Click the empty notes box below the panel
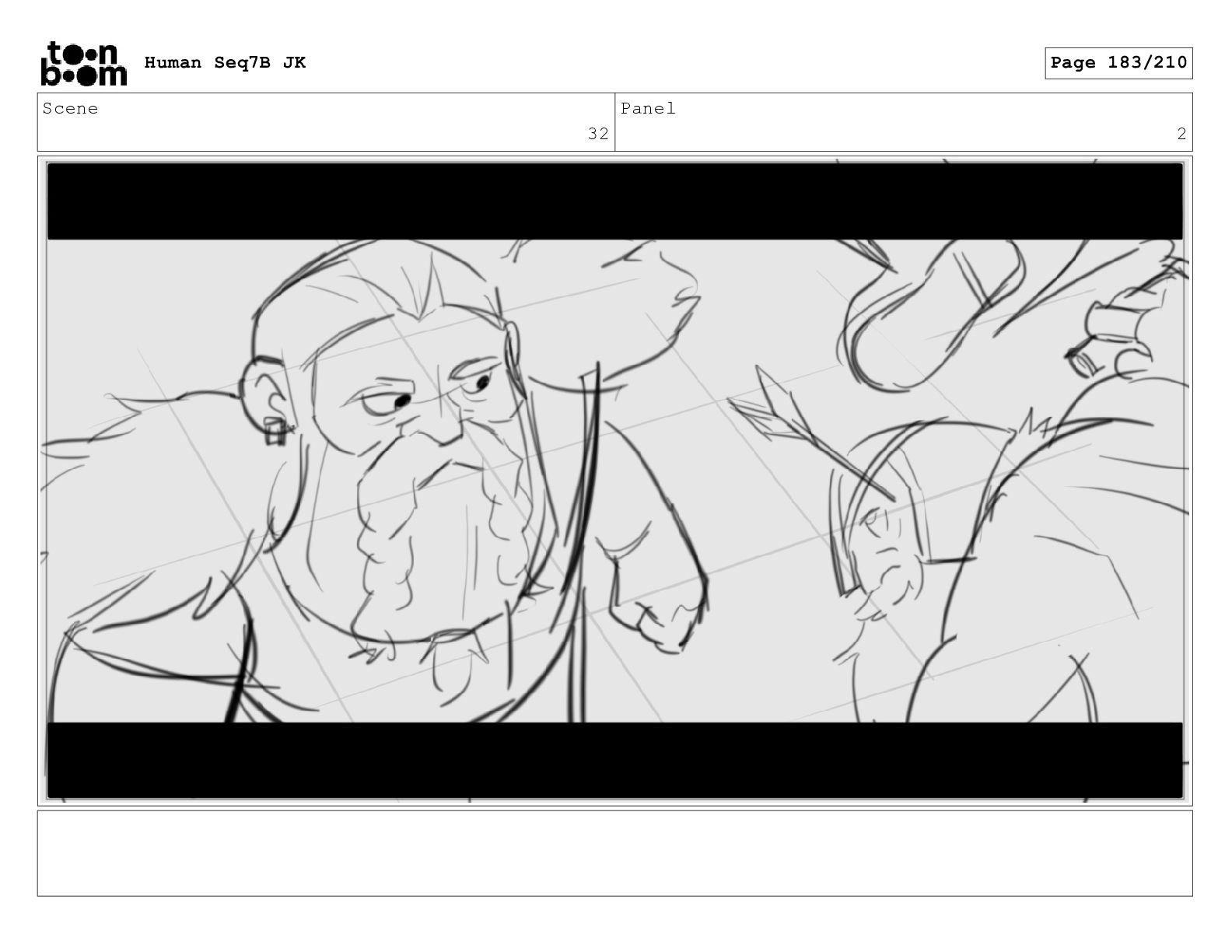Image resolution: width=1232 pixels, height=952 pixels. click(615, 853)
